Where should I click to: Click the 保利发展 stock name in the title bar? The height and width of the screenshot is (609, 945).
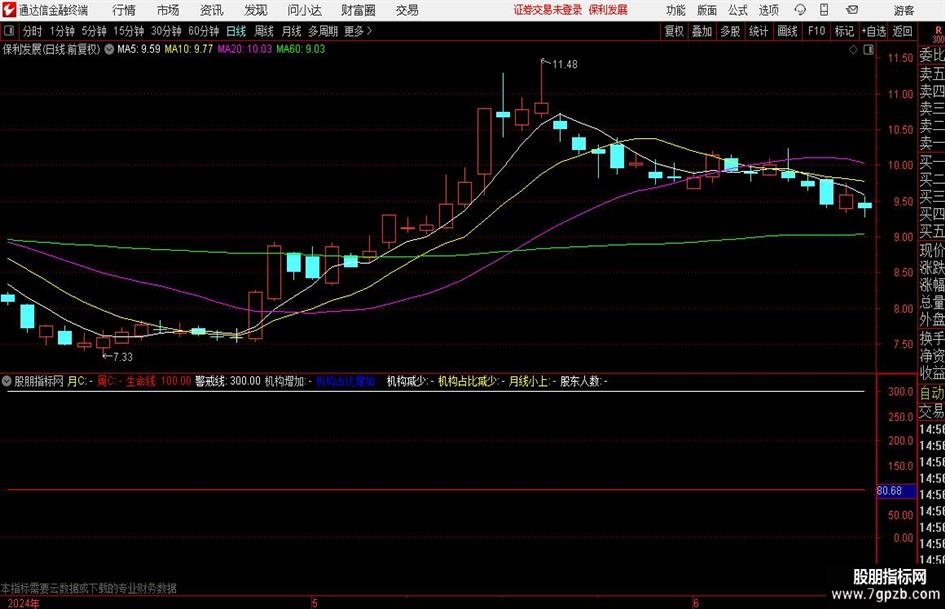click(x=608, y=10)
